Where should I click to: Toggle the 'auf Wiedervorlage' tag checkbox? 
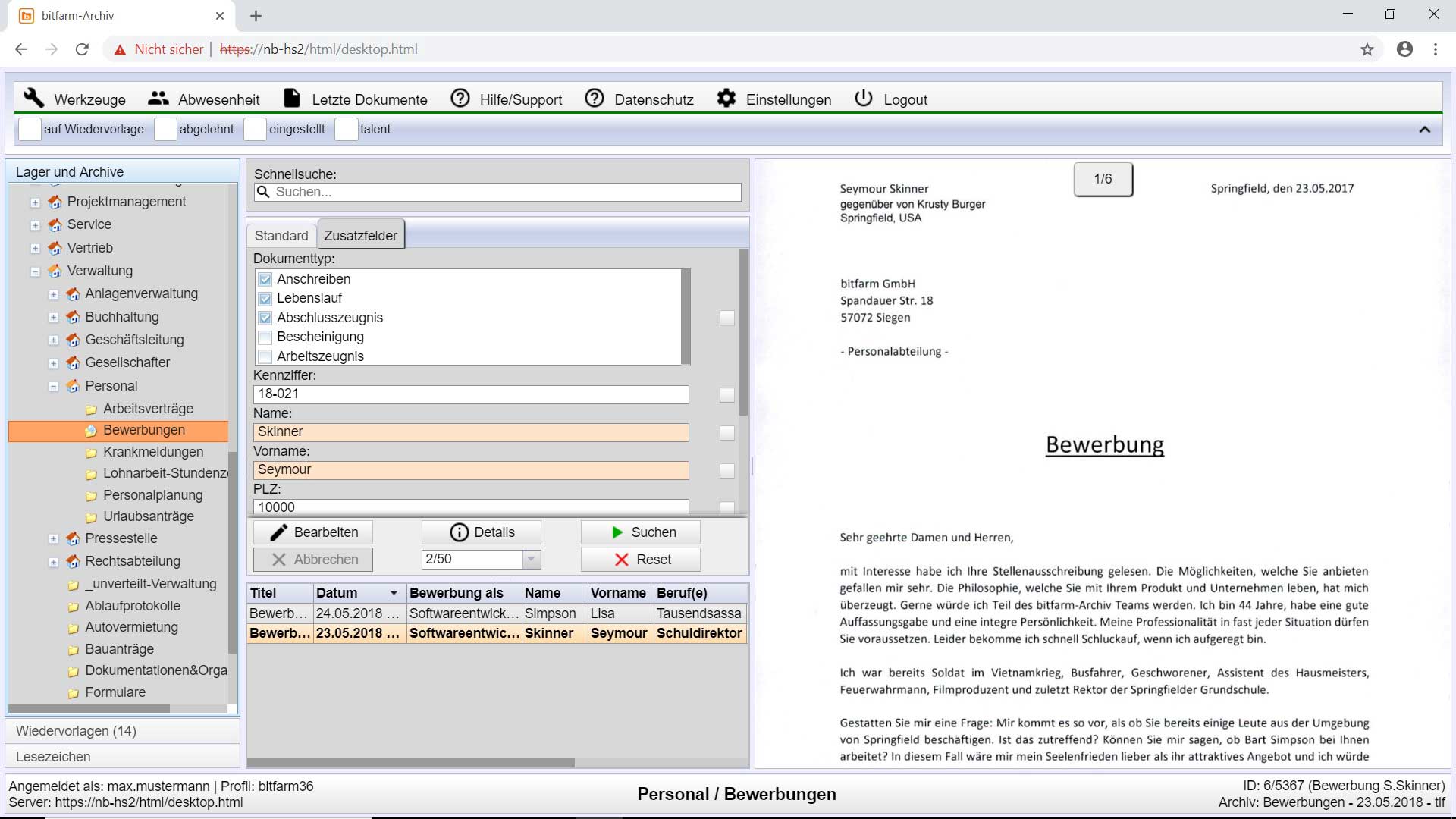[30, 129]
